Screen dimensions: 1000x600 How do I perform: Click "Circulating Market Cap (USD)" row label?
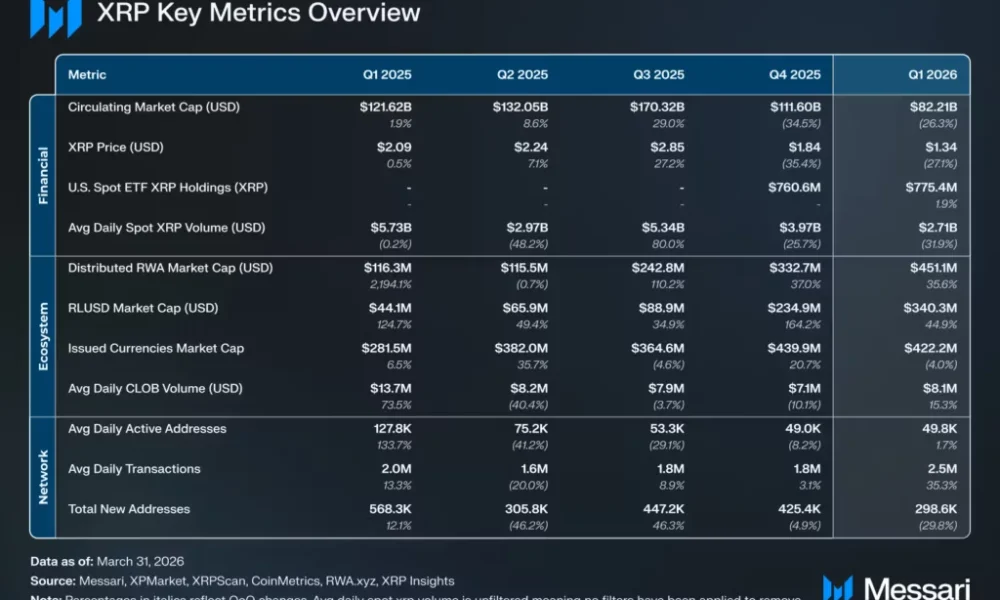click(x=154, y=107)
